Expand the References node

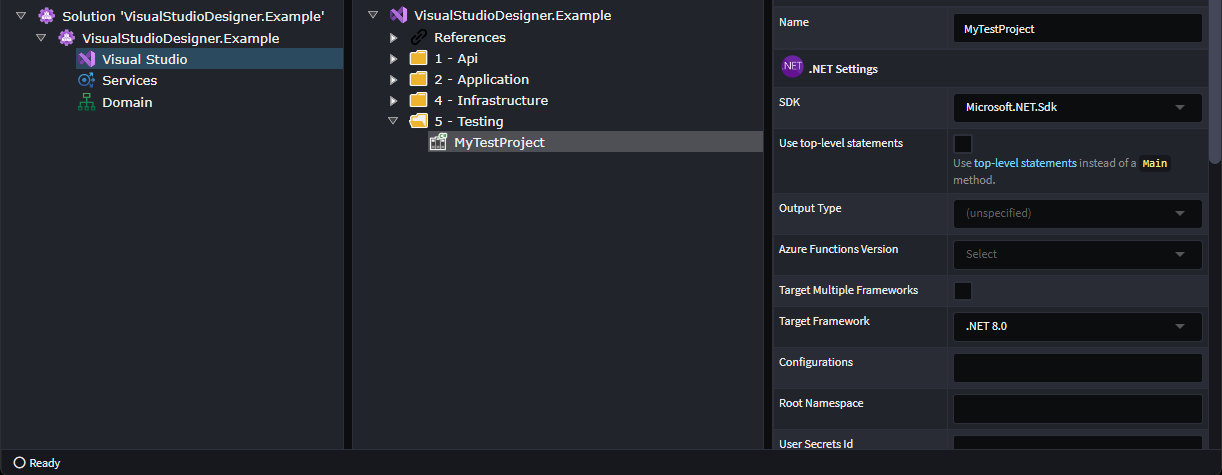394,37
